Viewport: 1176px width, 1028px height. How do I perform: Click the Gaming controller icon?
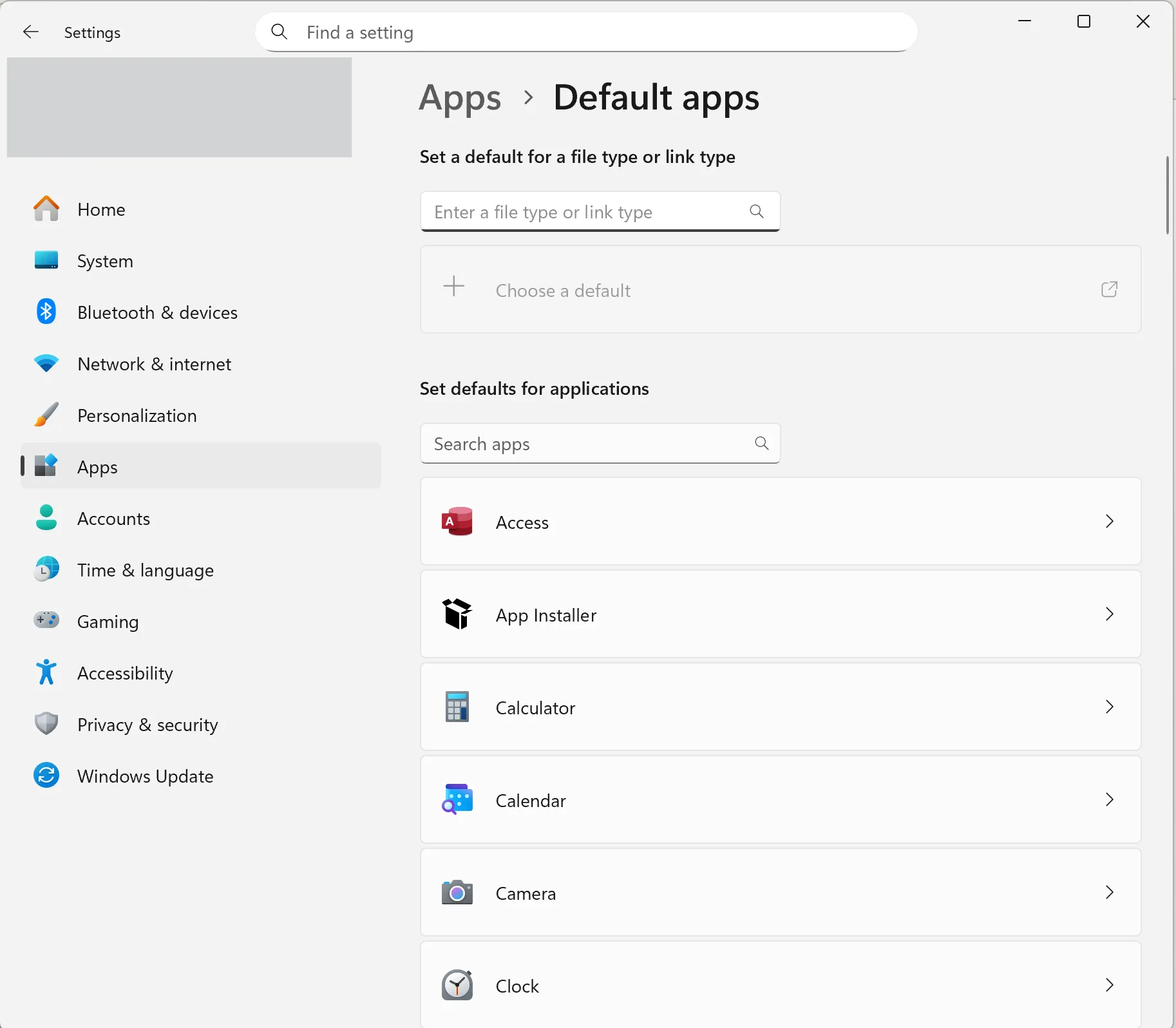coord(46,620)
